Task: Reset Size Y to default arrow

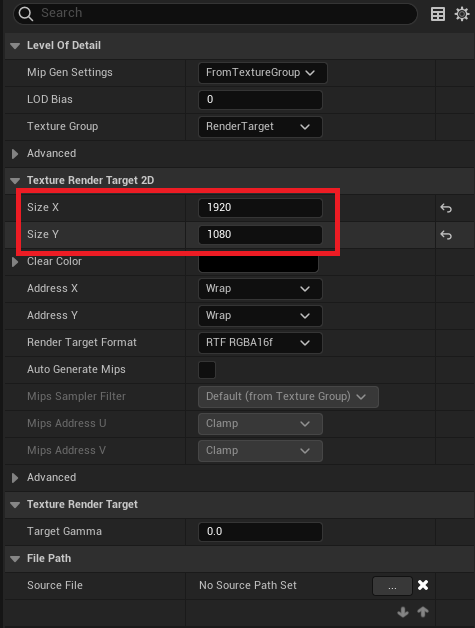Action: [446, 235]
